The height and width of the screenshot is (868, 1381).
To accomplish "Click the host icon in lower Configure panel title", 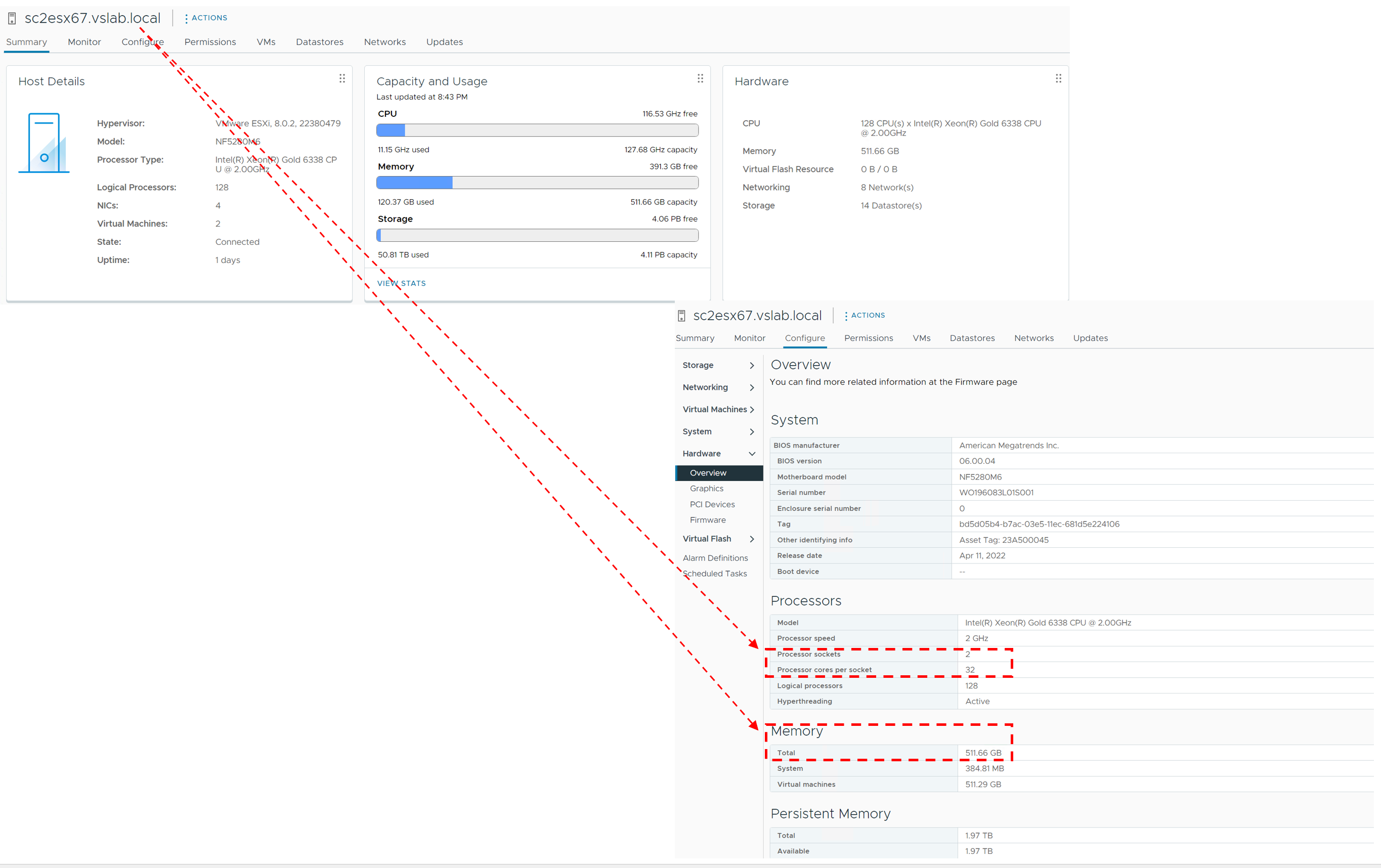I will point(681,316).
